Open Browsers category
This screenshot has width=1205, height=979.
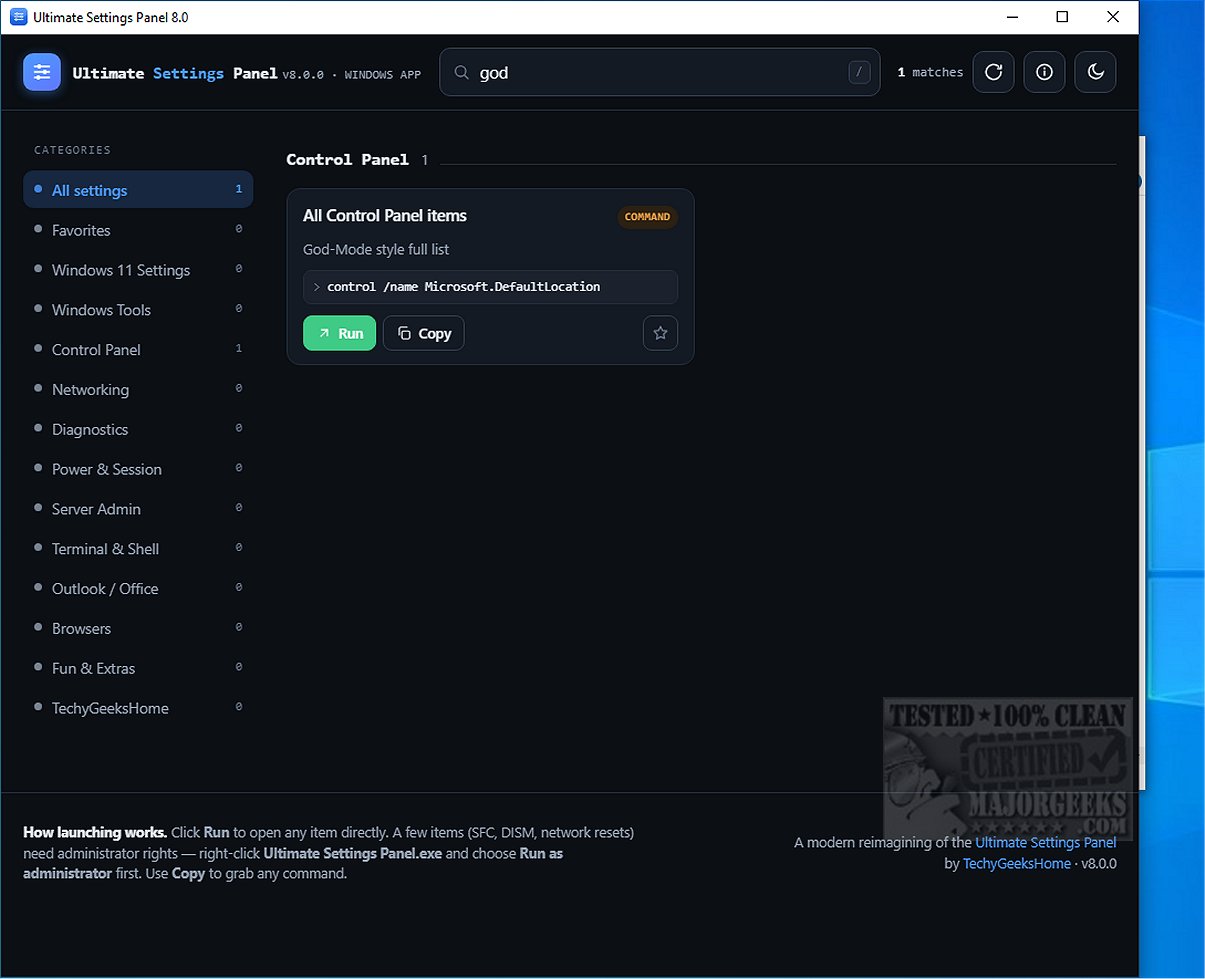[138, 629]
